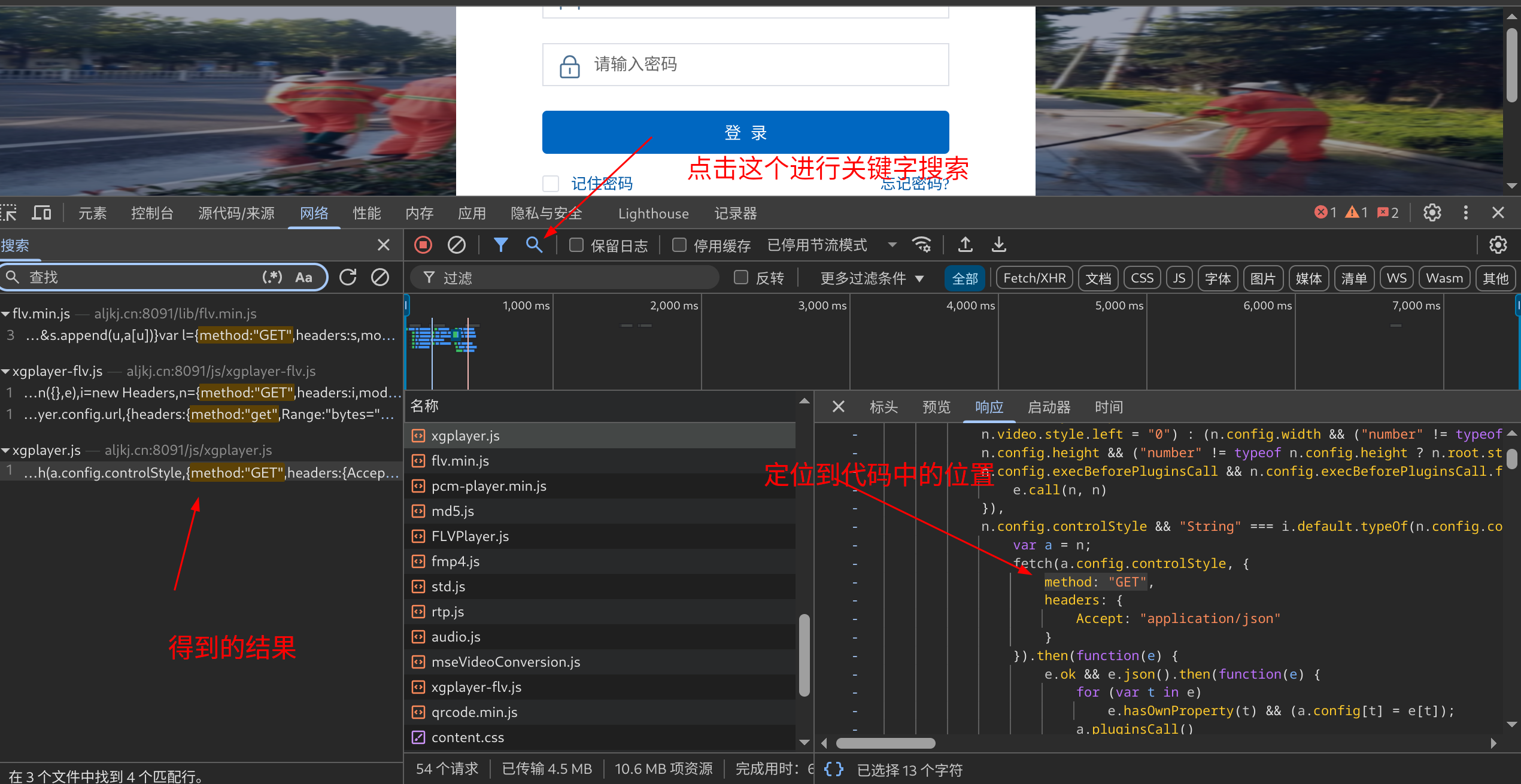Viewport: 1521px width, 784px height.
Task: Open network conditions wifi icon
Action: coord(921,245)
